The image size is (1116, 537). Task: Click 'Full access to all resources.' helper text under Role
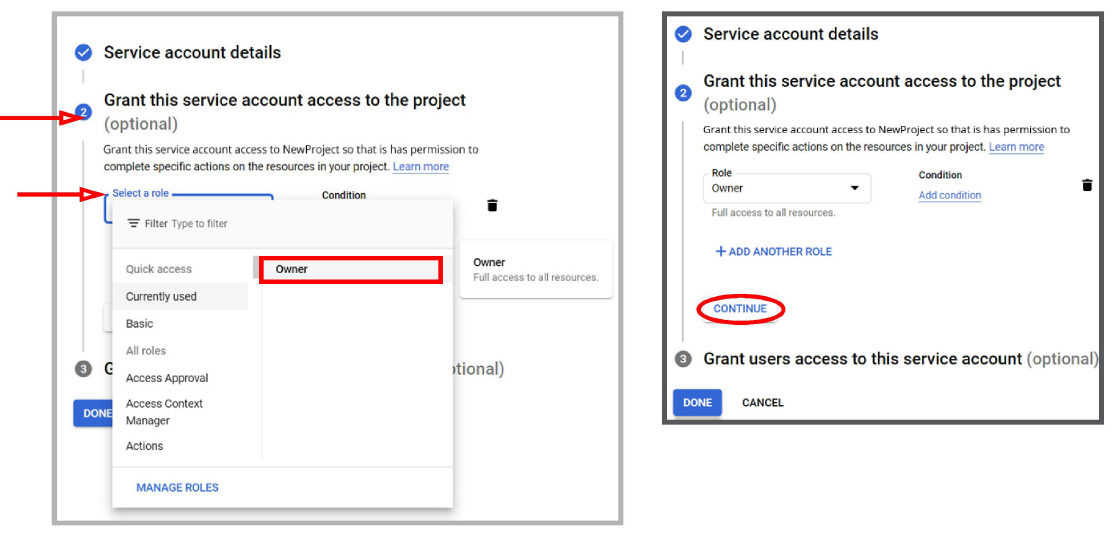tap(774, 213)
